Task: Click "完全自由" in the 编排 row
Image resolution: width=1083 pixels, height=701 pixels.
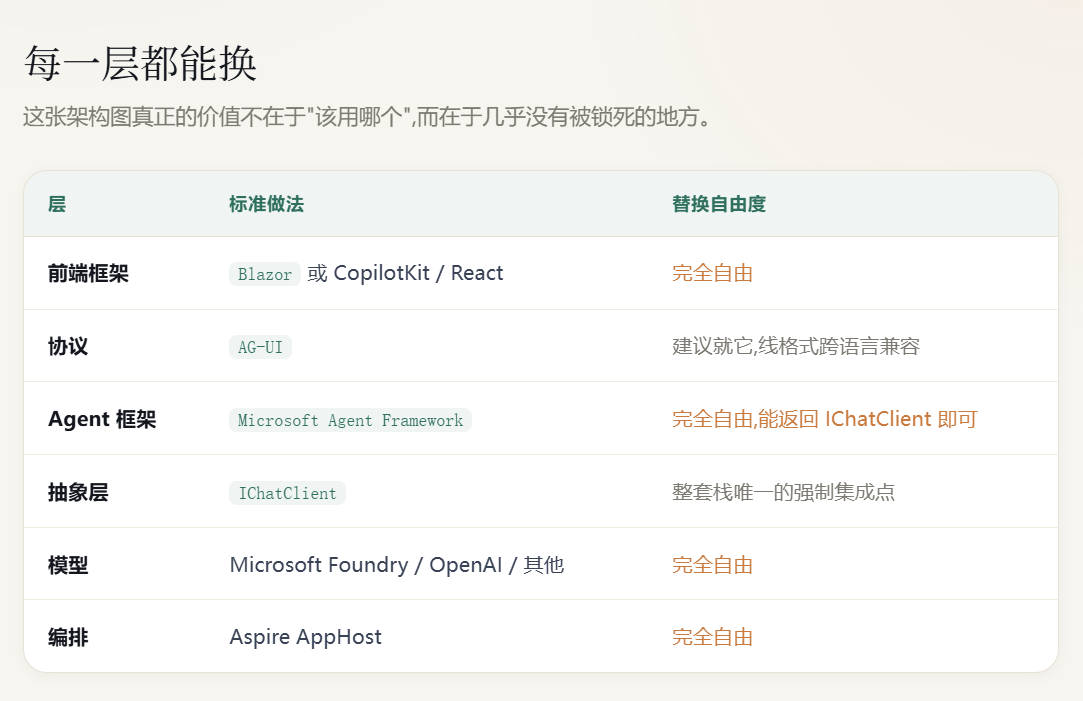Action: point(713,637)
